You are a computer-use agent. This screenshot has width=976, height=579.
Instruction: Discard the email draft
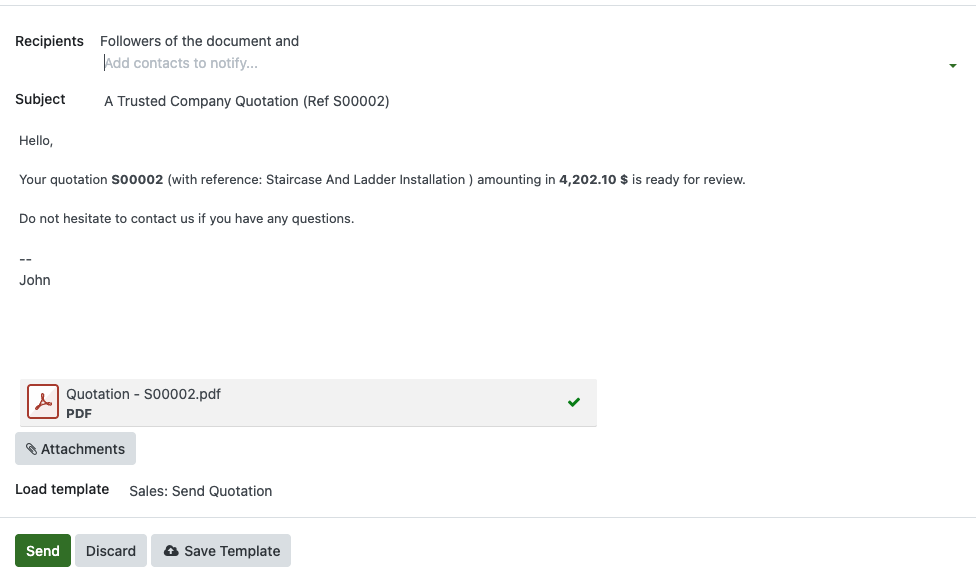tap(111, 551)
